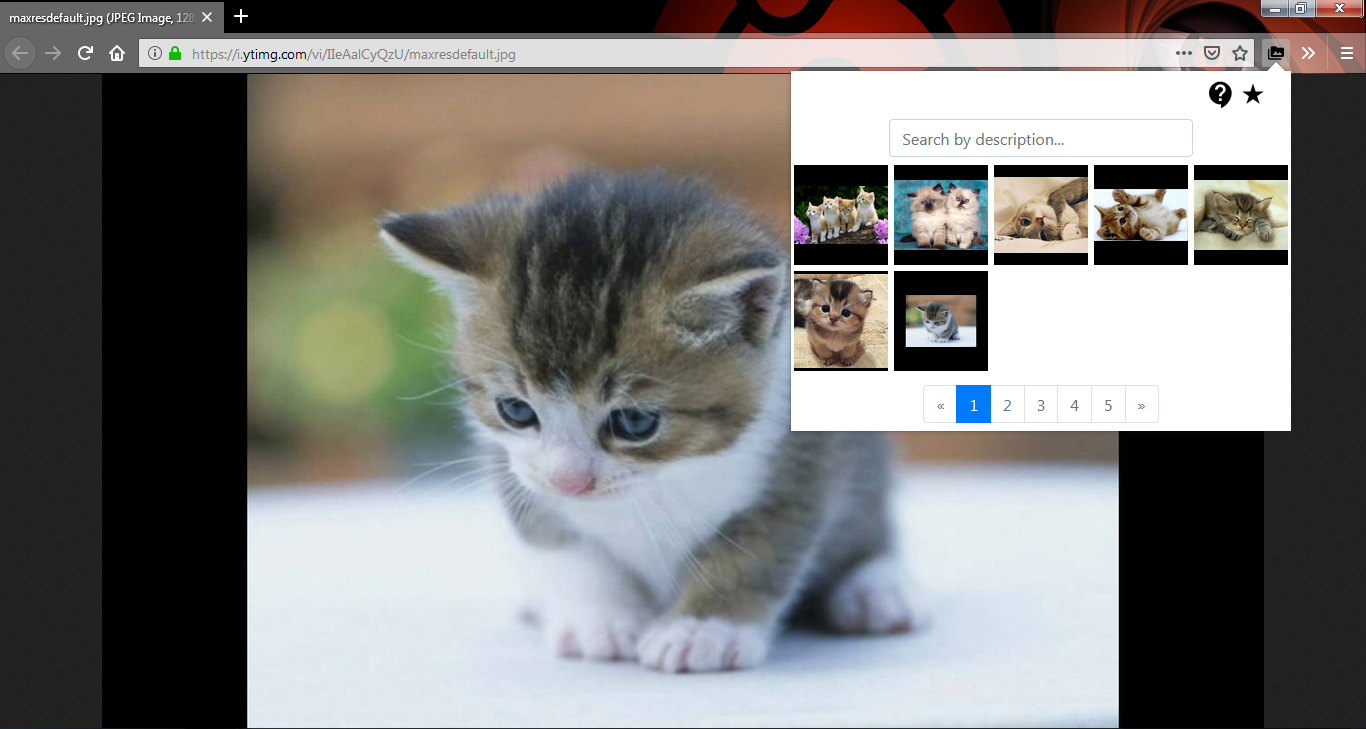Screen dimensions: 1366x729
Task: Open page actions three-dot menu
Action: coord(1184,53)
